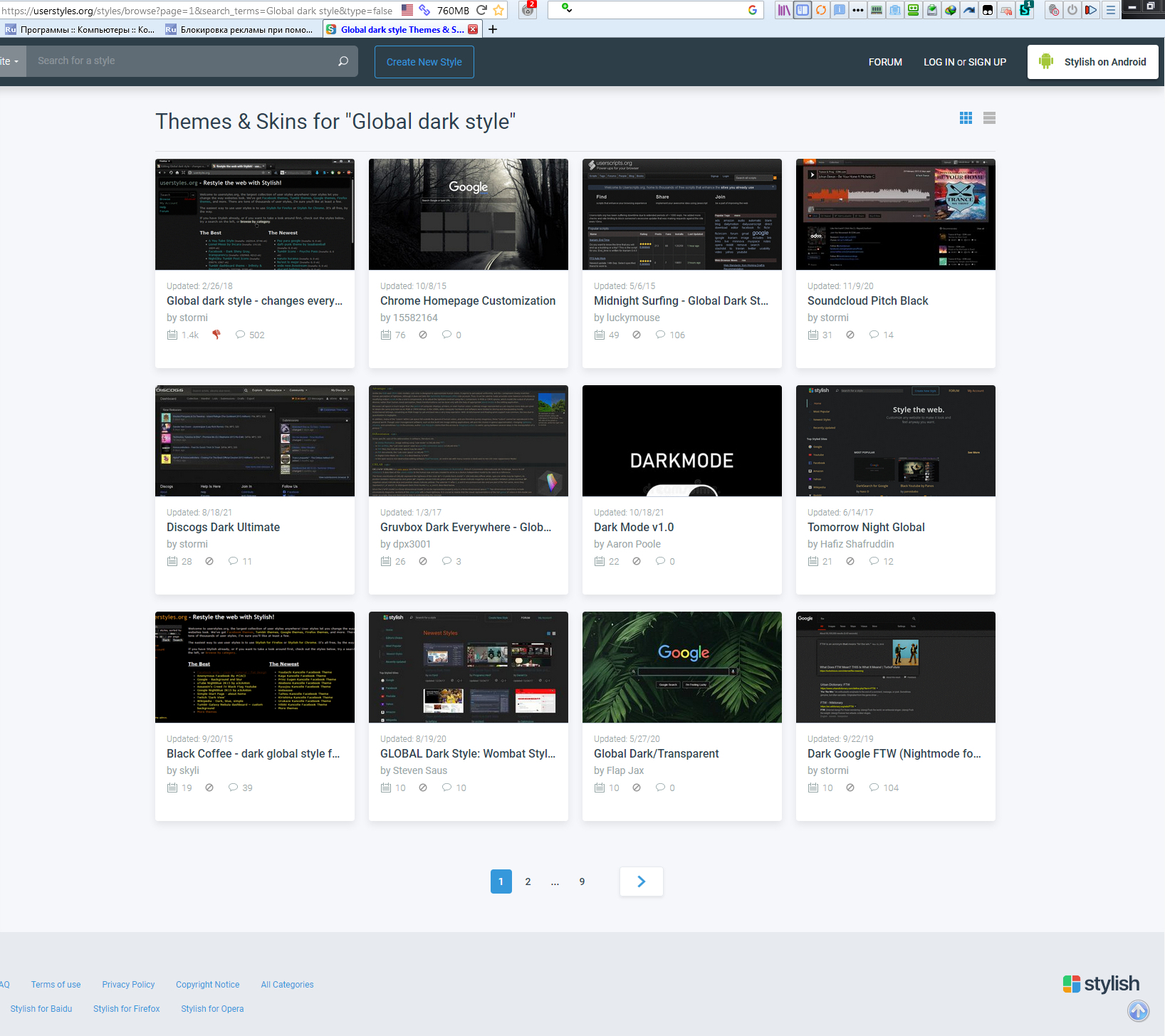Switch to the Блокировка рекламы tab
Screen dimensions: 1165x1036
(x=240, y=29)
